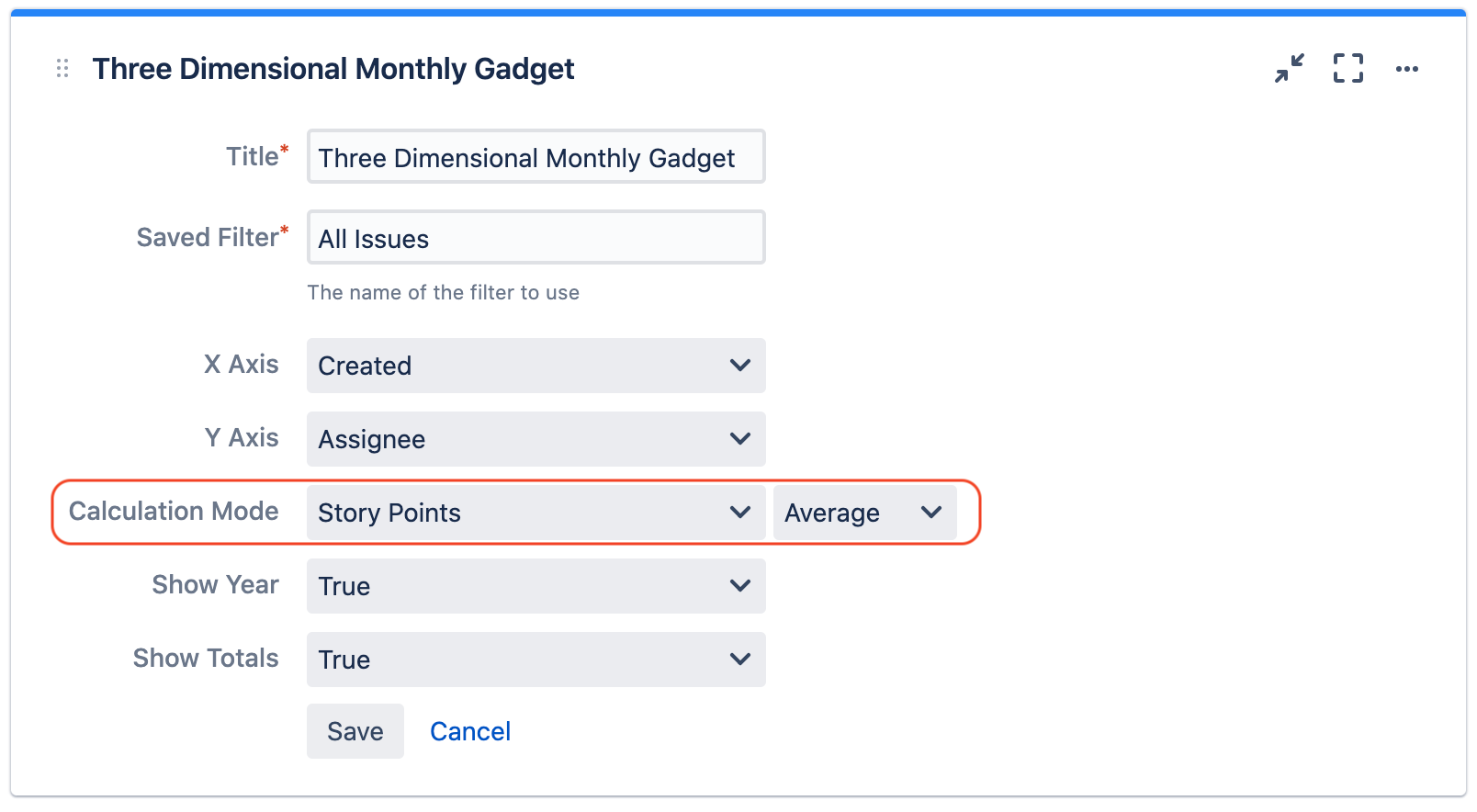Focus the Saved Filter input field
The image size is (1477, 812).
tap(536, 238)
